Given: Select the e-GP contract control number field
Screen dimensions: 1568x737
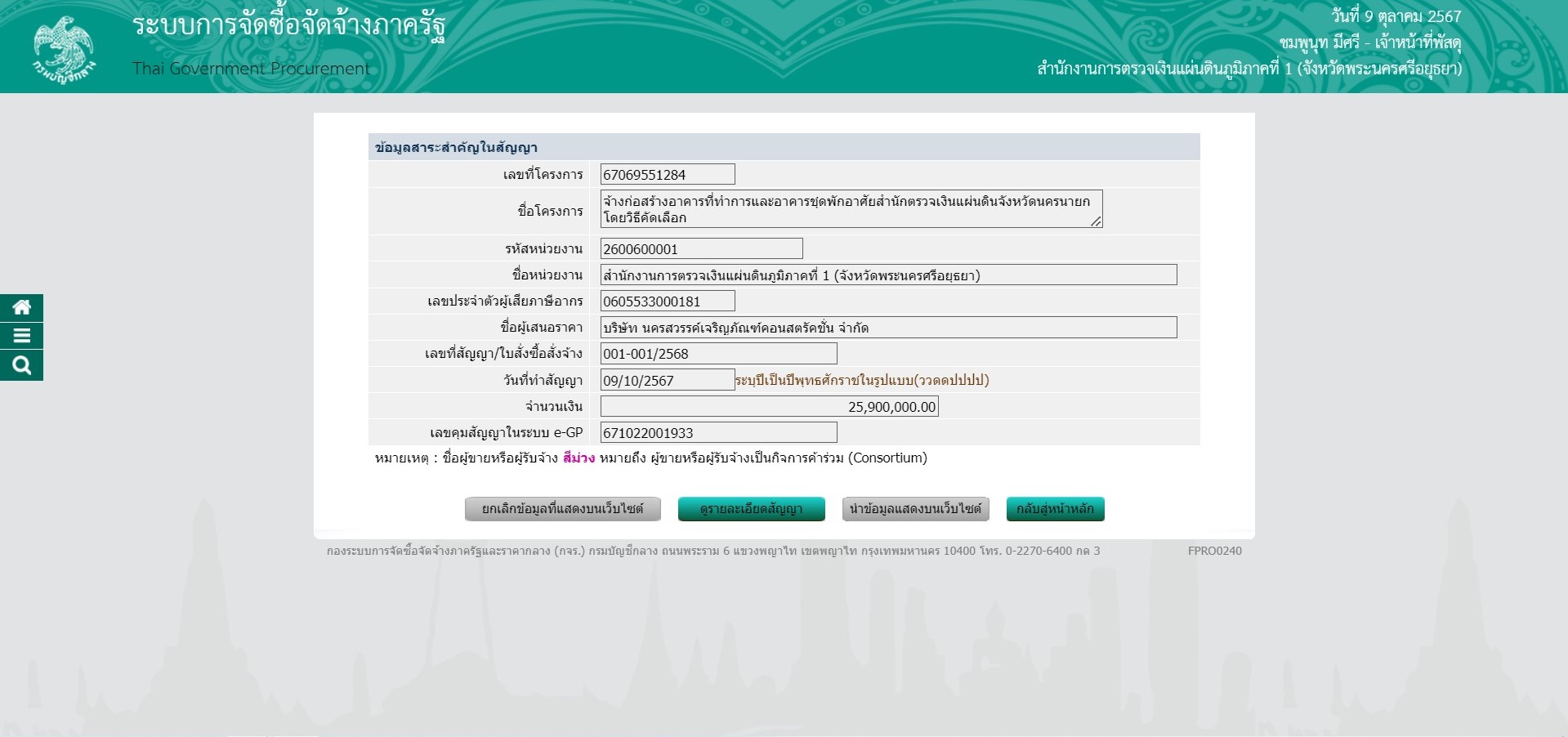Looking at the screenshot, I should (718, 432).
